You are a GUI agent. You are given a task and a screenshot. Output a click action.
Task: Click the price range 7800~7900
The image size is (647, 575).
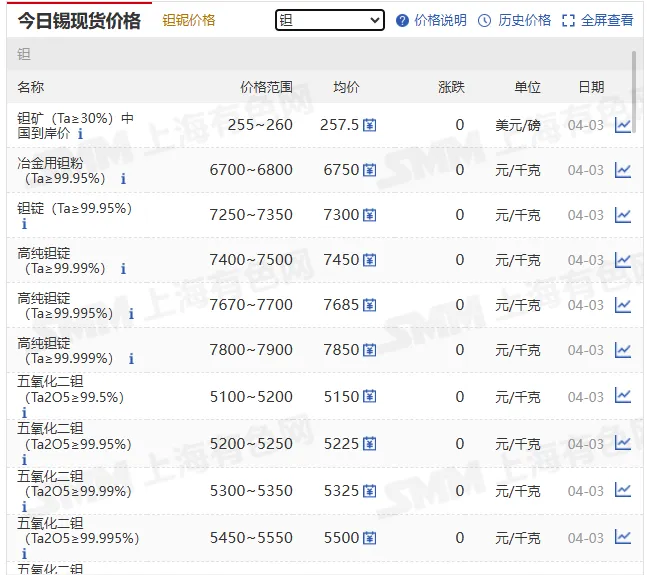pyautogui.click(x=251, y=350)
